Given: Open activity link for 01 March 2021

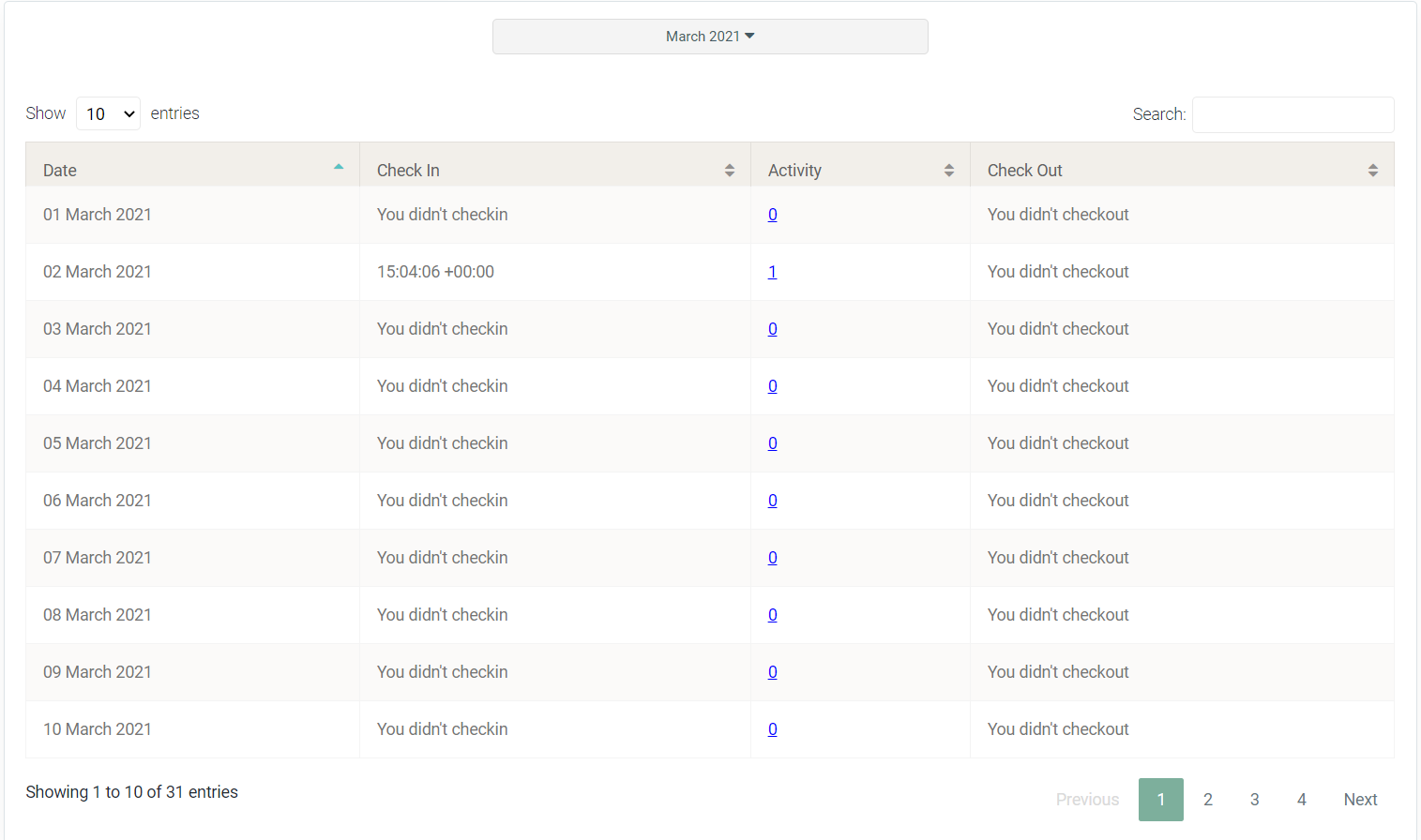Looking at the screenshot, I should (772, 215).
